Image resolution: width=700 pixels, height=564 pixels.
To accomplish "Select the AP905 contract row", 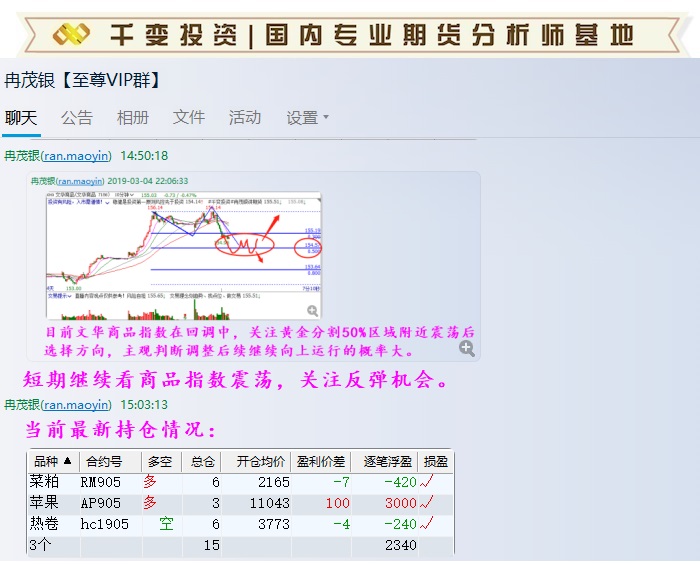I will point(101,503).
